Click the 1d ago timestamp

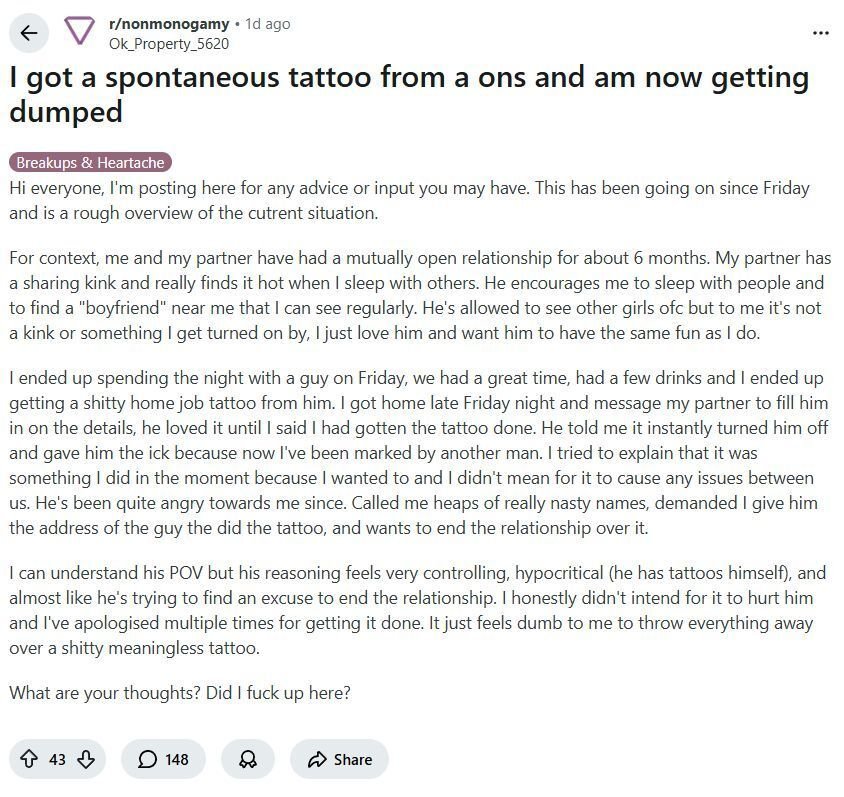click(268, 23)
